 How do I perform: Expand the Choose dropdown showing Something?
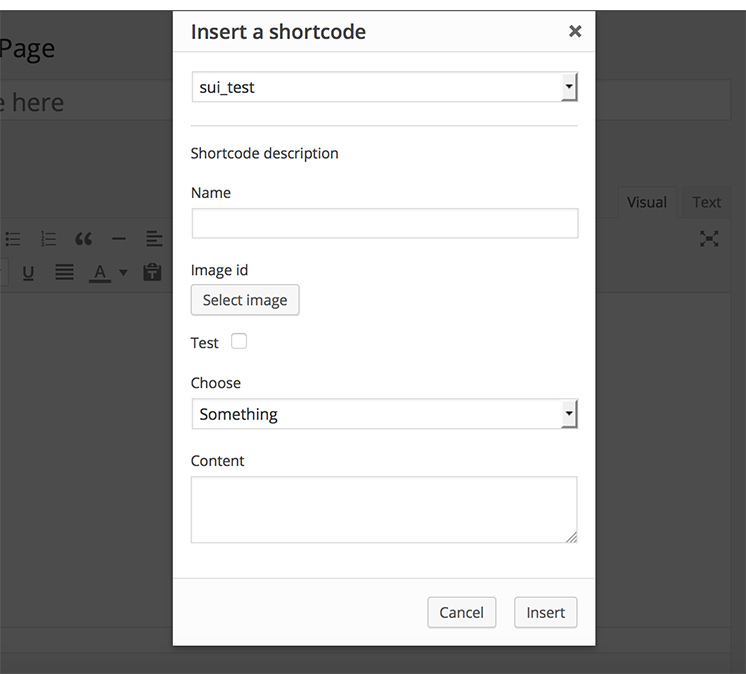pyautogui.click(x=384, y=414)
